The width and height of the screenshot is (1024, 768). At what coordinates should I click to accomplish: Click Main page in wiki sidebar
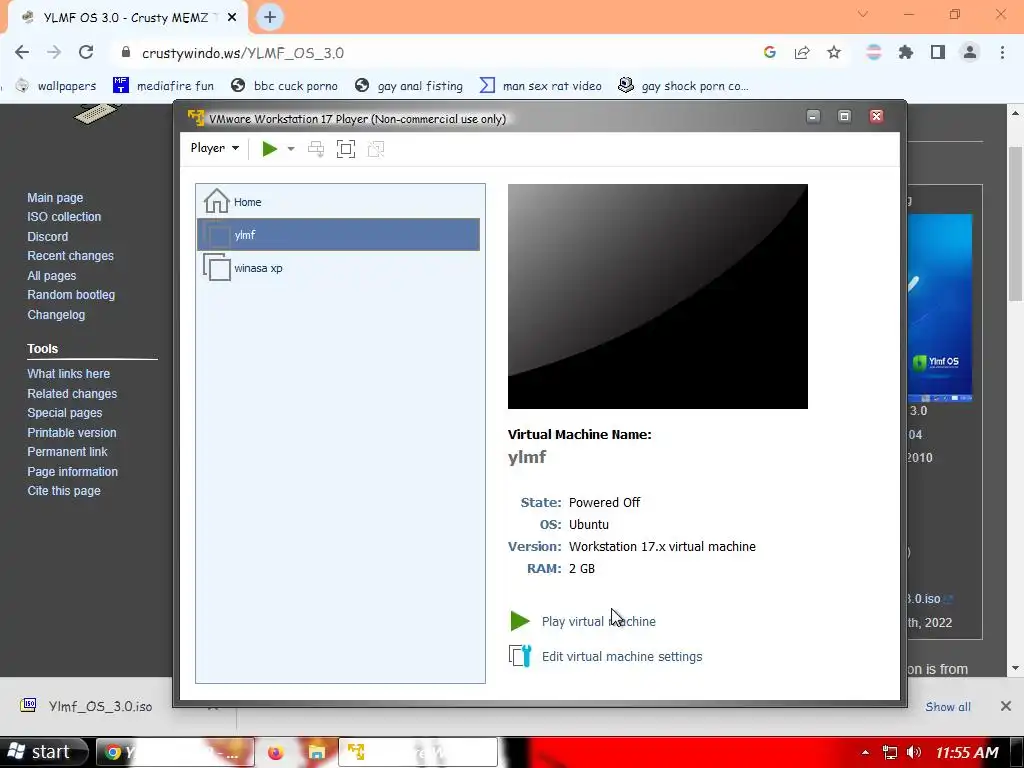pyautogui.click(x=55, y=197)
